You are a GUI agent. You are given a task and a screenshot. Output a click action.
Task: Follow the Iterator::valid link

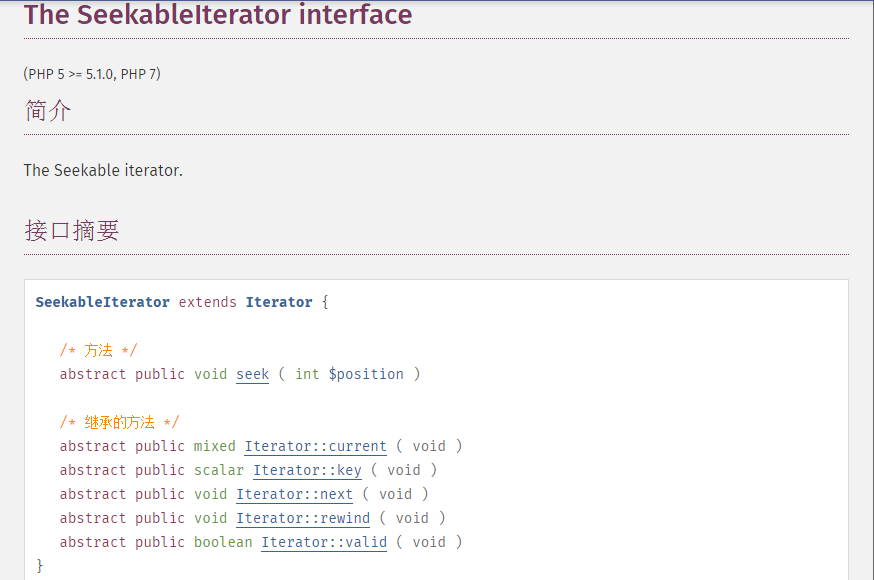[x=323, y=542]
